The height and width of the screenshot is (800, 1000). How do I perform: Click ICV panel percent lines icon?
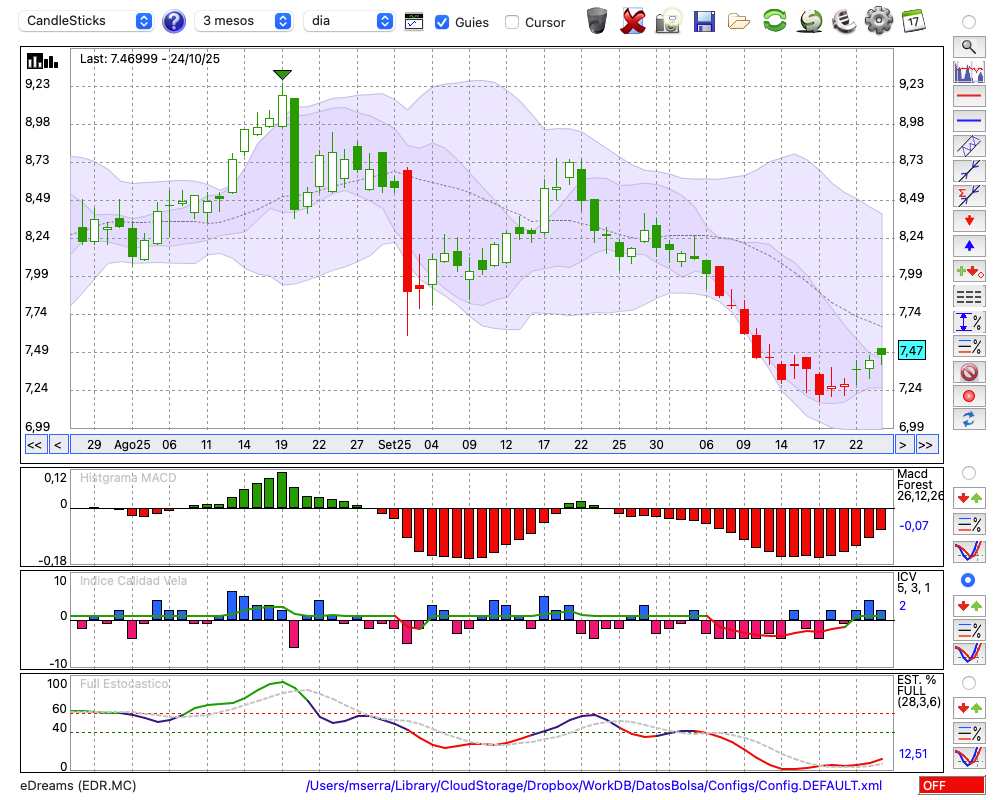coord(969,630)
